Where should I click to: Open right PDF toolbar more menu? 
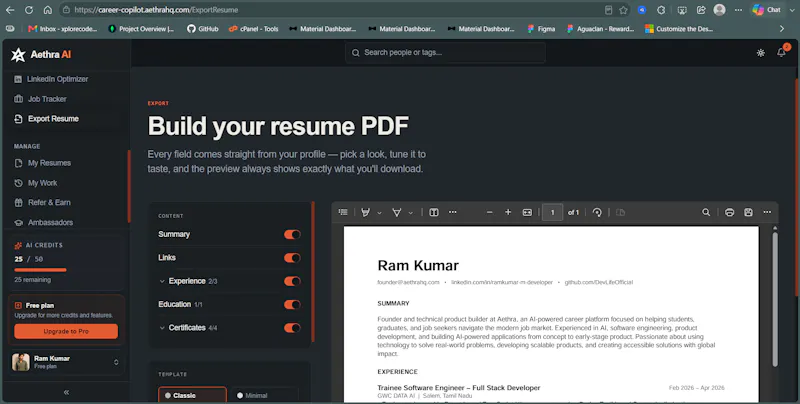[767, 212]
